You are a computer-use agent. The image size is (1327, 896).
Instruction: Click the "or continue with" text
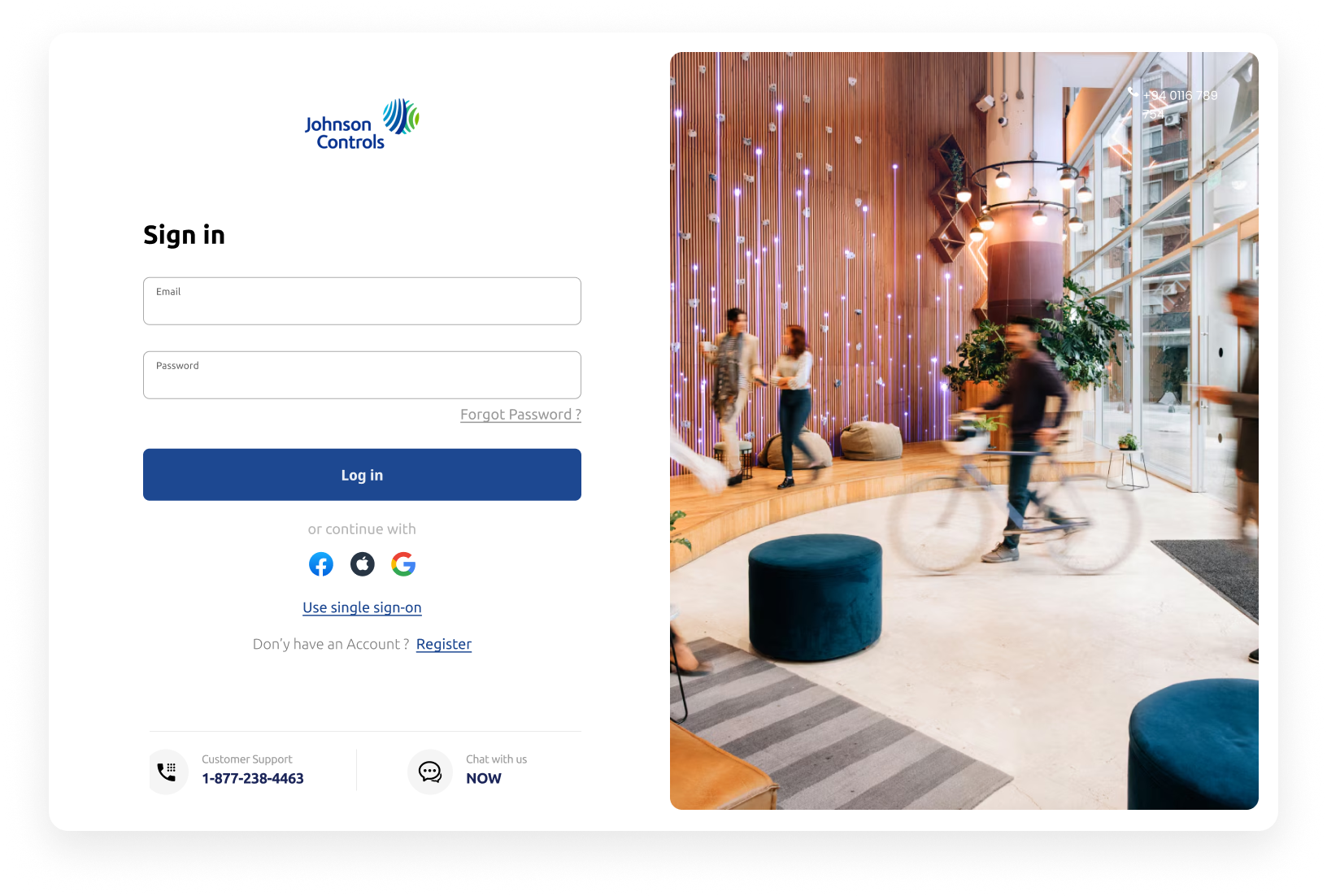click(x=362, y=529)
